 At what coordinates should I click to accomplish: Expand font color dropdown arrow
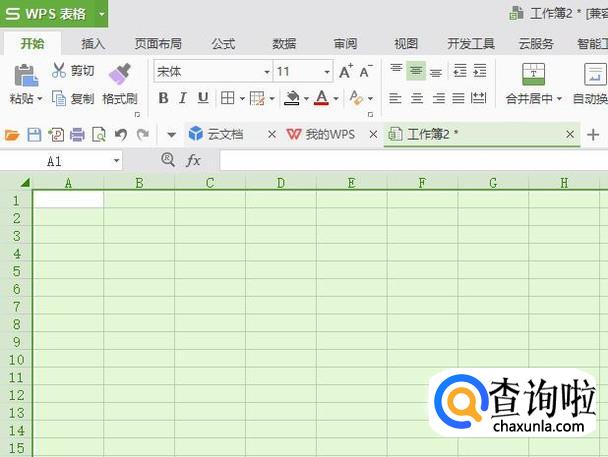point(336,99)
